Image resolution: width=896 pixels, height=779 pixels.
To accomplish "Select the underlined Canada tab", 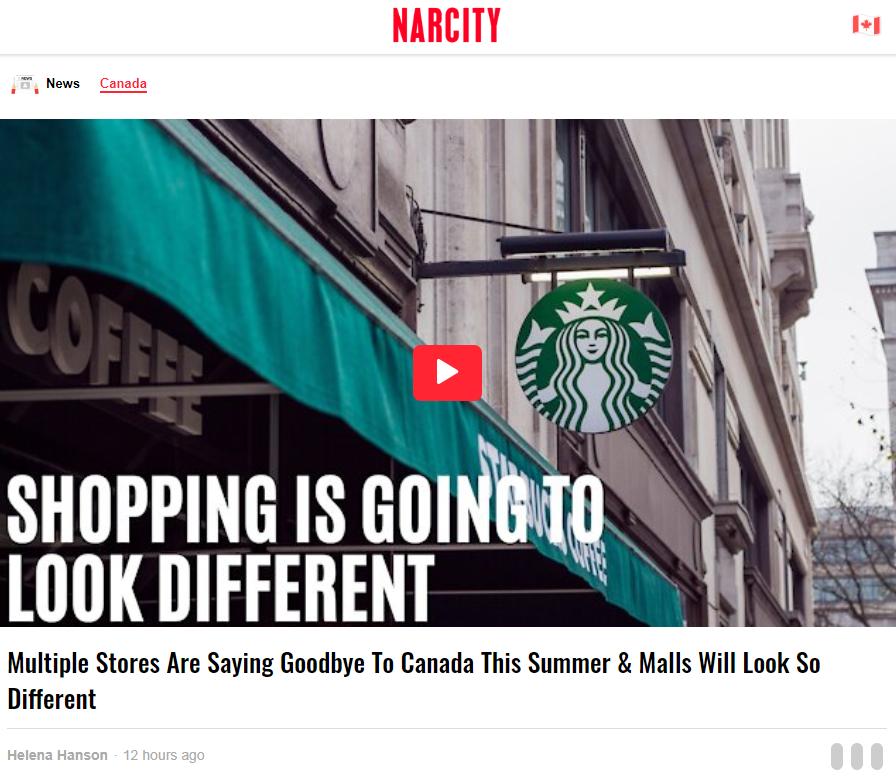I will [123, 83].
